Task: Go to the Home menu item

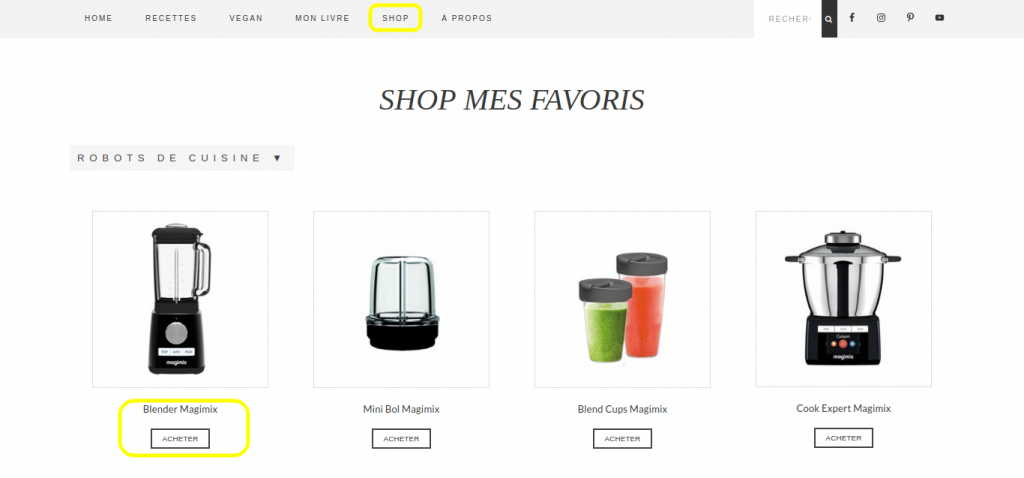Action: point(99,18)
